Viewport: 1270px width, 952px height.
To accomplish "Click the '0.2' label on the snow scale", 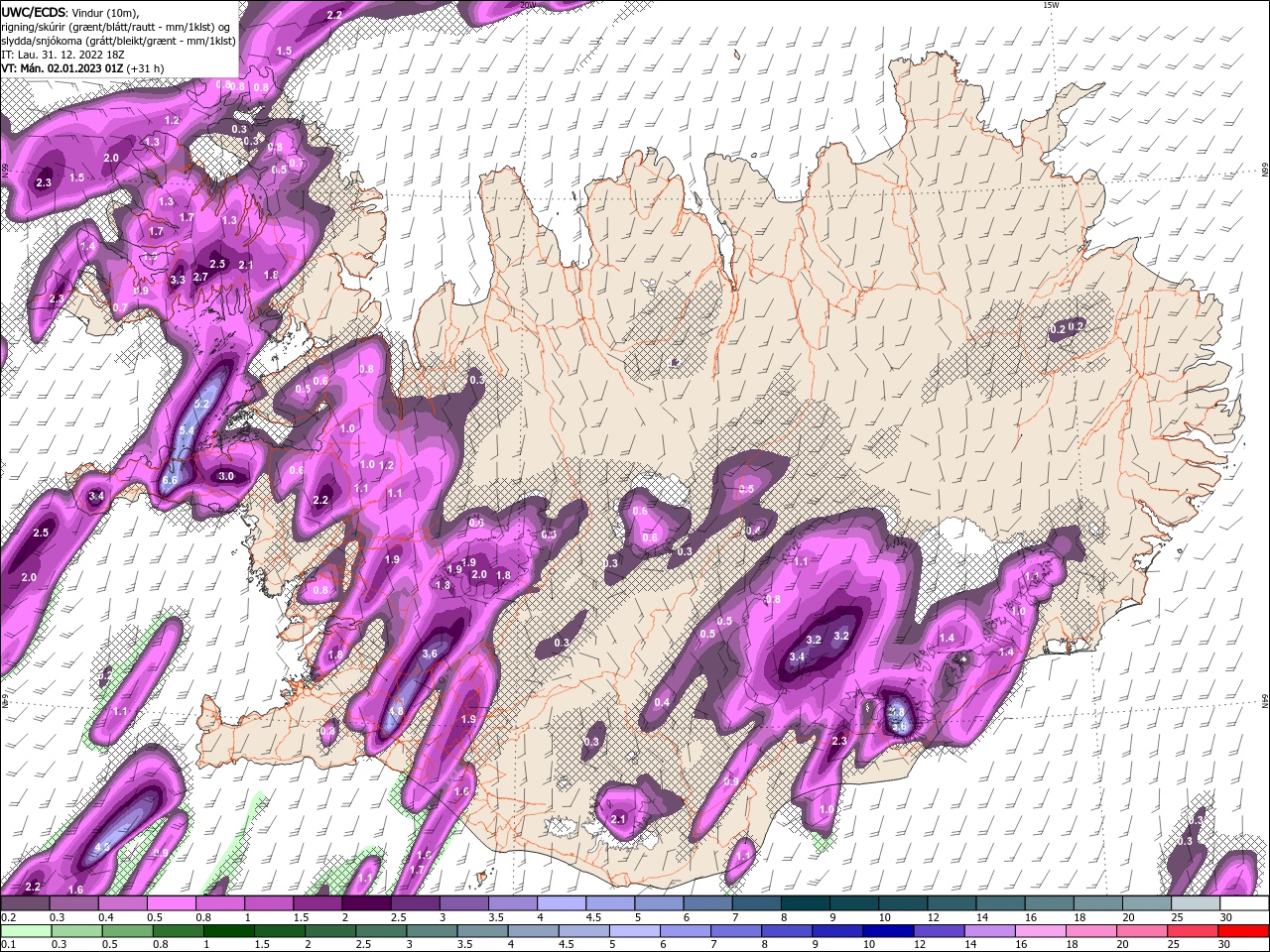I will point(9,917).
